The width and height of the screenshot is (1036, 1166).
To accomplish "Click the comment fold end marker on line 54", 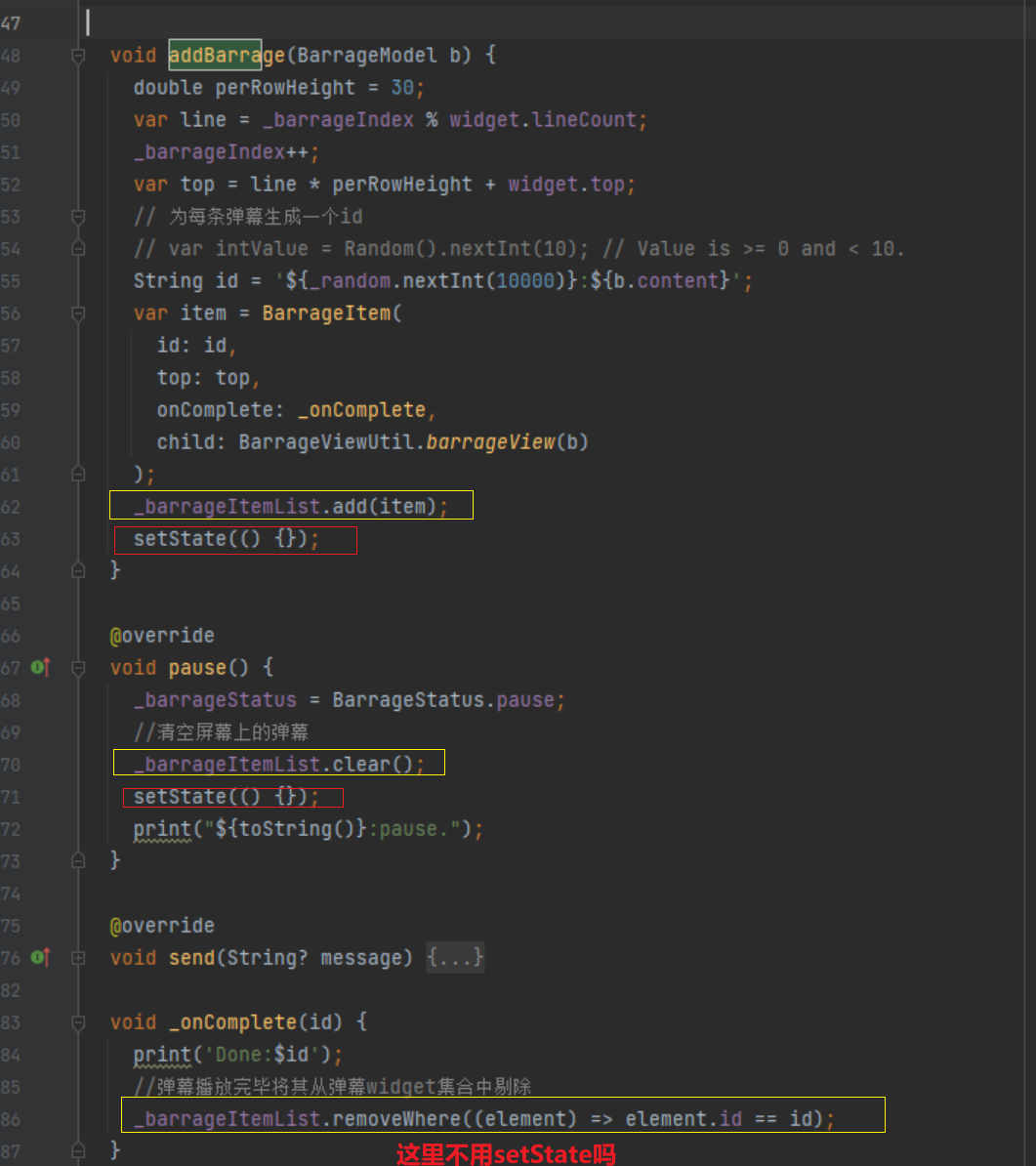I will (x=78, y=249).
